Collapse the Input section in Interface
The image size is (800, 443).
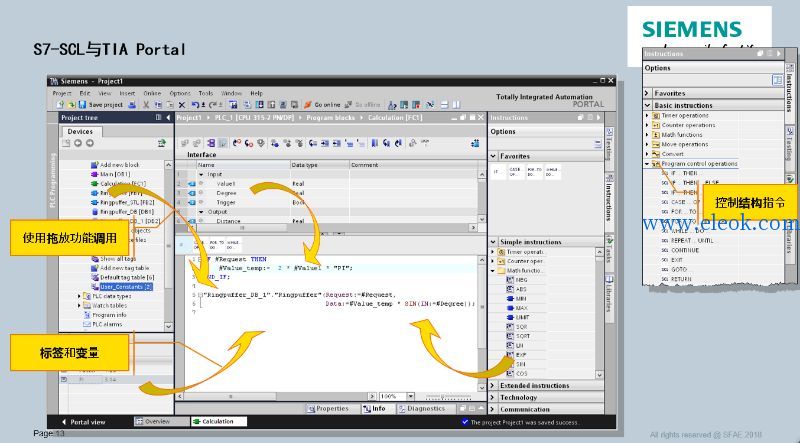[x=202, y=174]
